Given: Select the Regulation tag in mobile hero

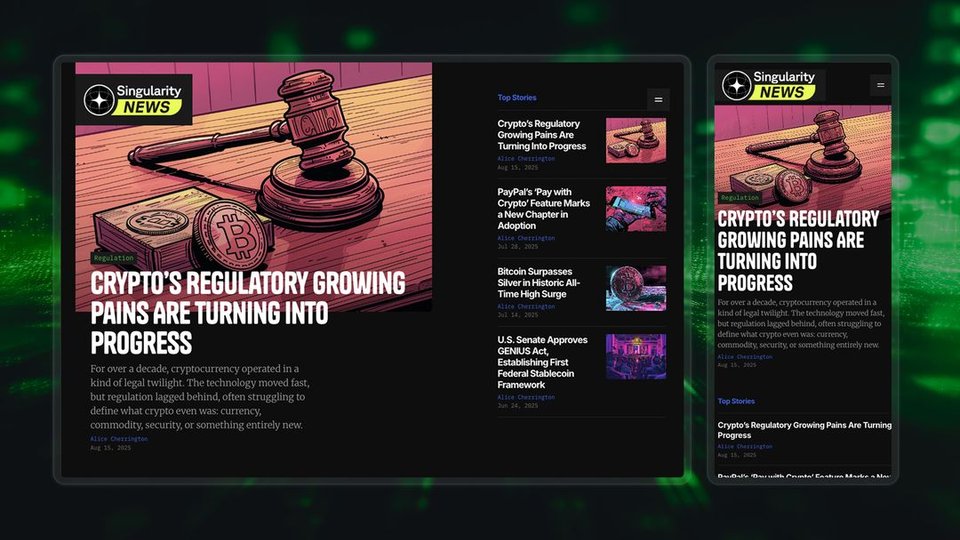Looking at the screenshot, I should 740,198.
